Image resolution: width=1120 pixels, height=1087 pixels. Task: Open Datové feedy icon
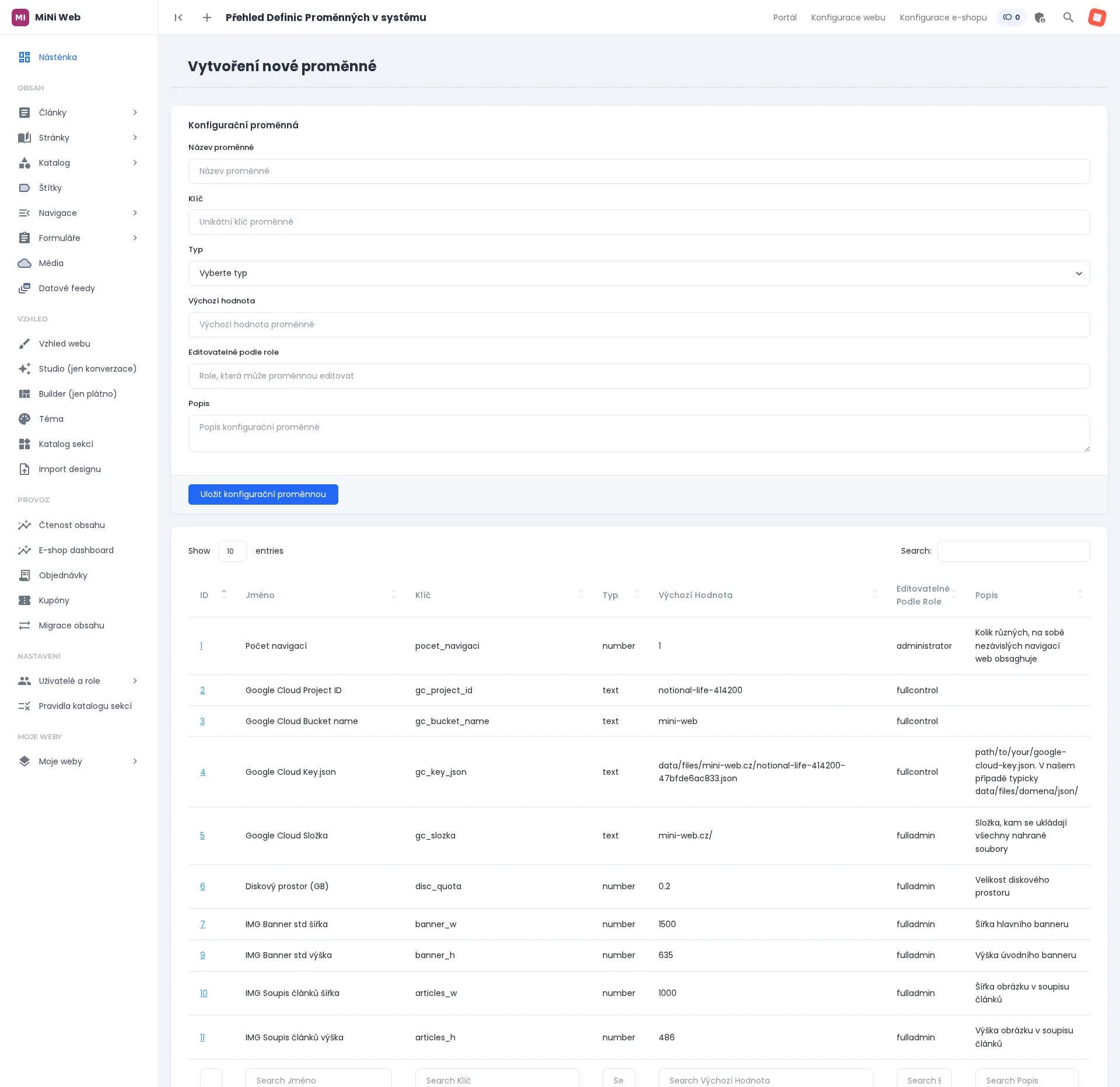coord(24,288)
